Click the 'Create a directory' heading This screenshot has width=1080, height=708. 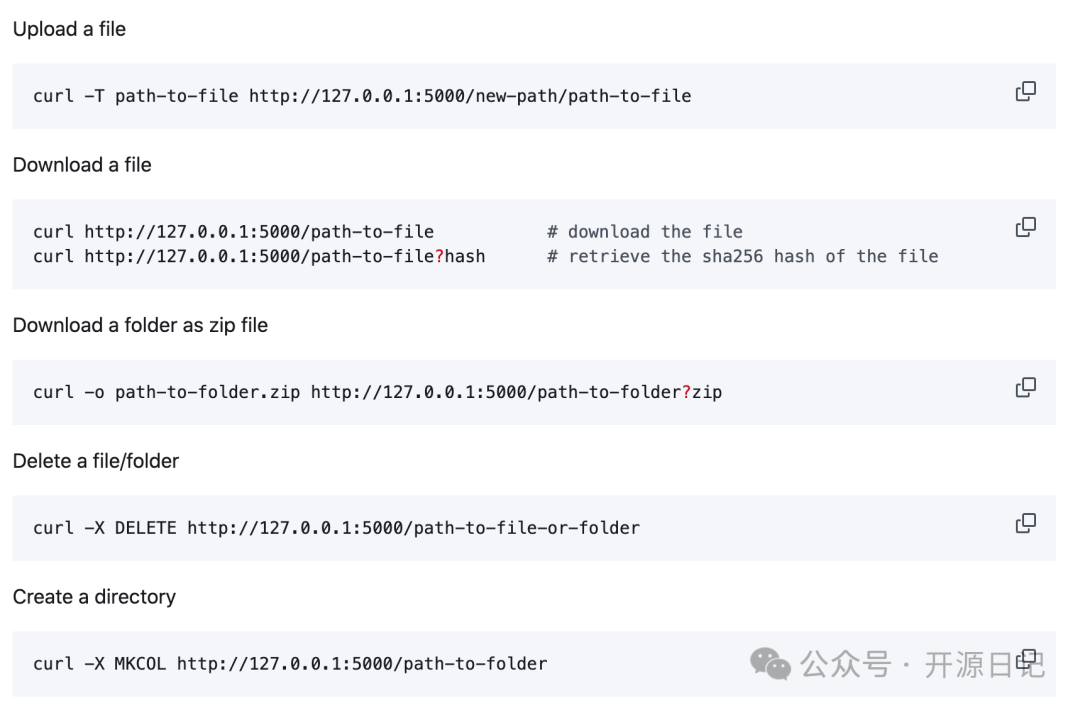tap(94, 597)
